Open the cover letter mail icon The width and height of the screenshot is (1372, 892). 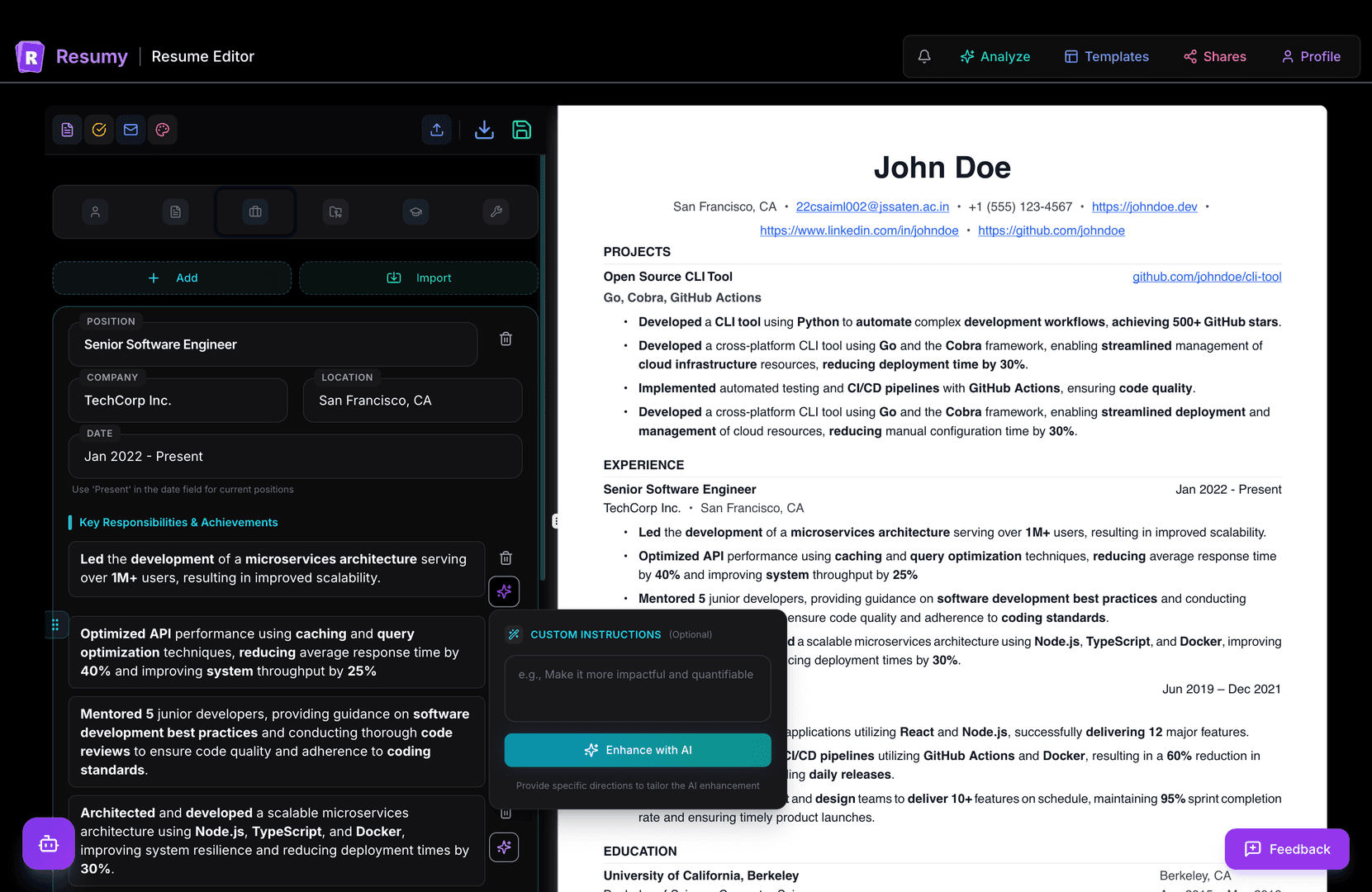click(131, 130)
